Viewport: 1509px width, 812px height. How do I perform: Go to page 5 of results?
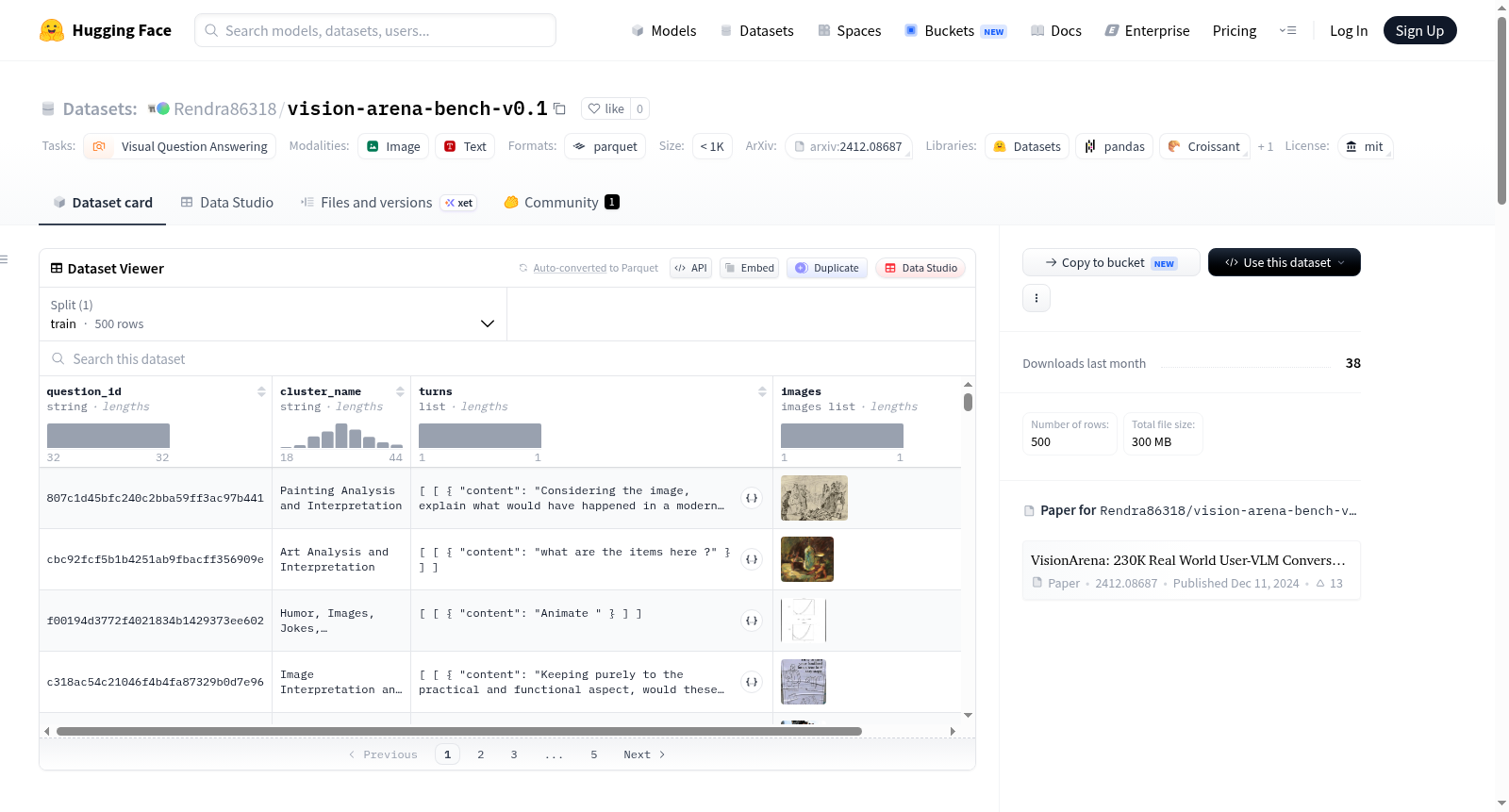pyautogui.click(x=594, y=754)
